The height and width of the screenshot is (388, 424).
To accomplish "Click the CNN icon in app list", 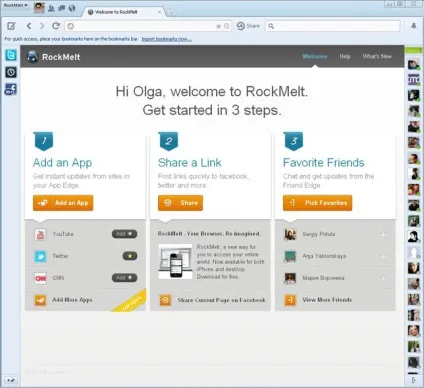I will tap(41, 278).
